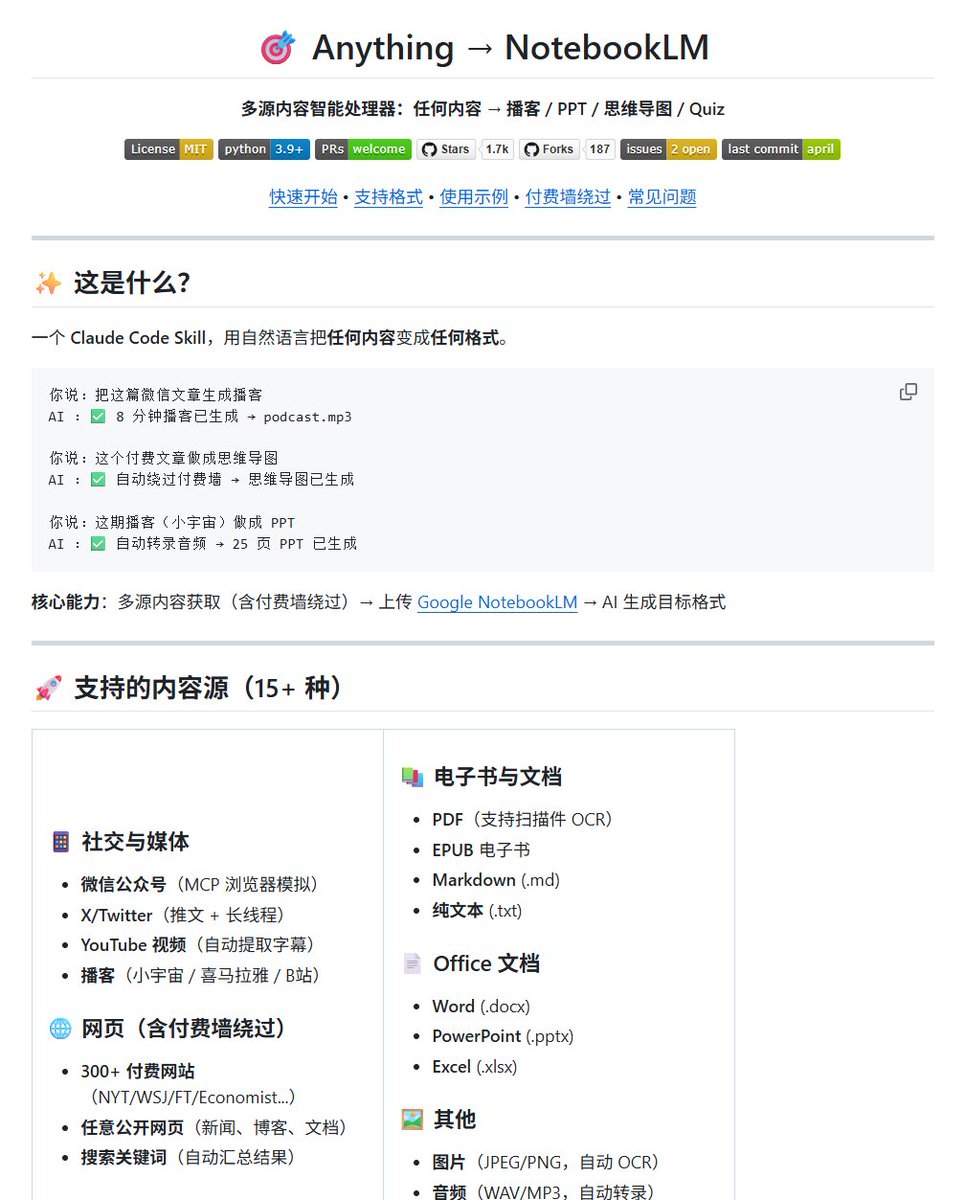Click the GitHub Stars badge
The height and width of the screenshot is (1200, 965).
pos(446,149)
